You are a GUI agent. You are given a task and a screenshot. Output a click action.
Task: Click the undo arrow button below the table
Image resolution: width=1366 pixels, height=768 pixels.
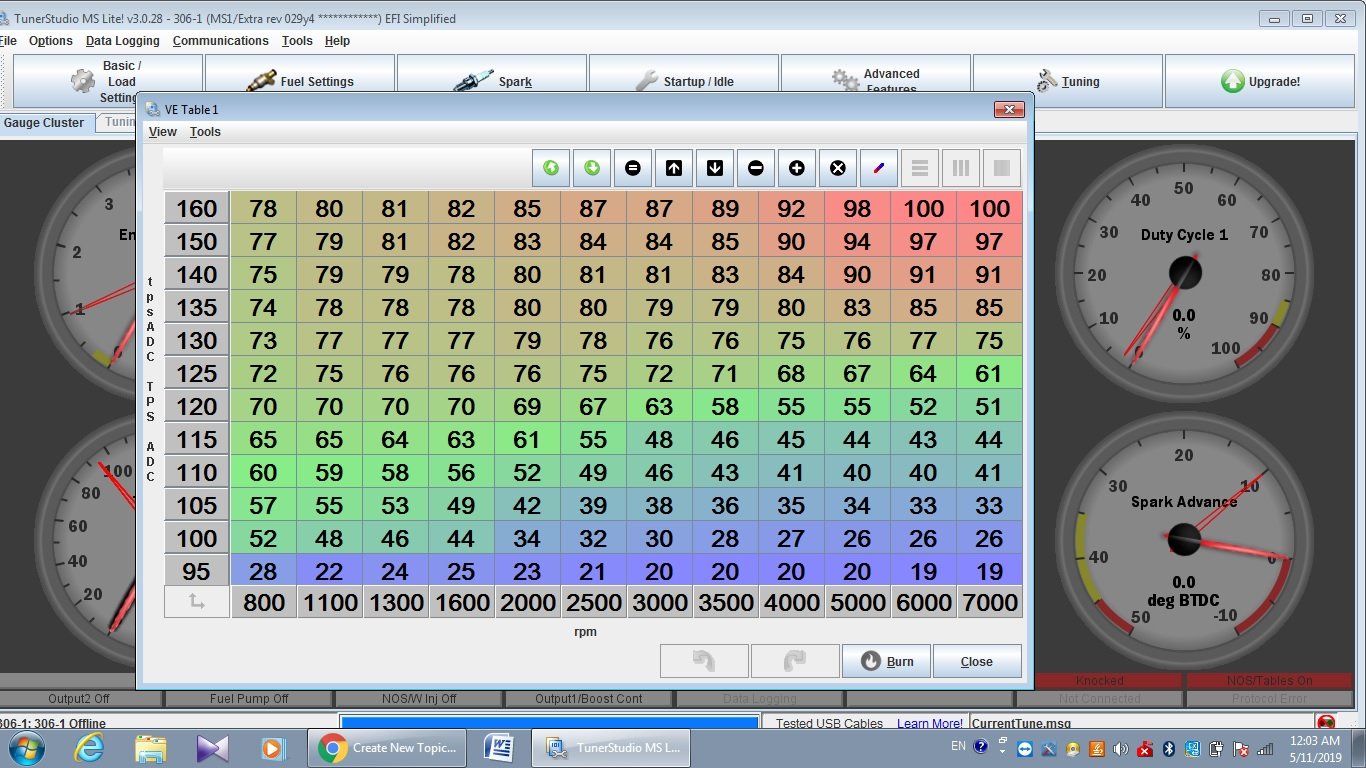[704, 661]
